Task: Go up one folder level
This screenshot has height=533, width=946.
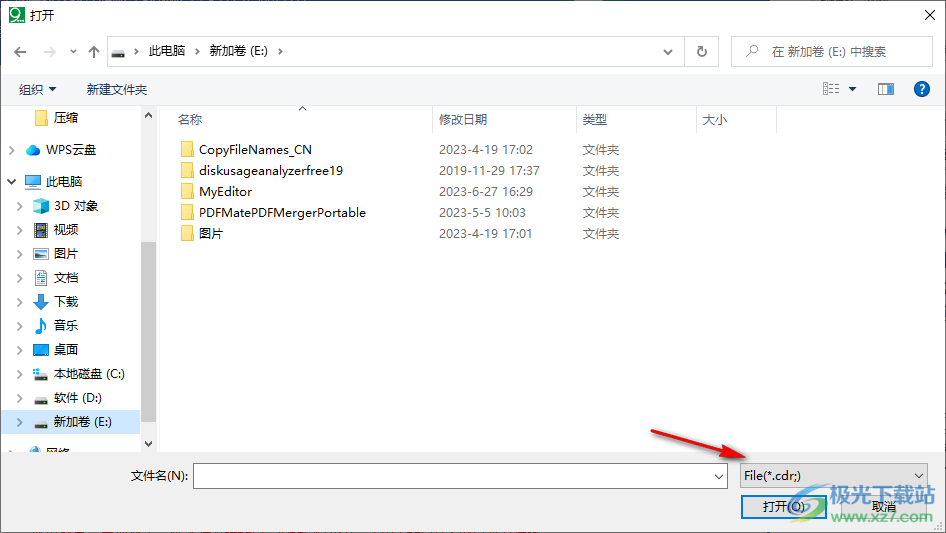Action: 94,52
